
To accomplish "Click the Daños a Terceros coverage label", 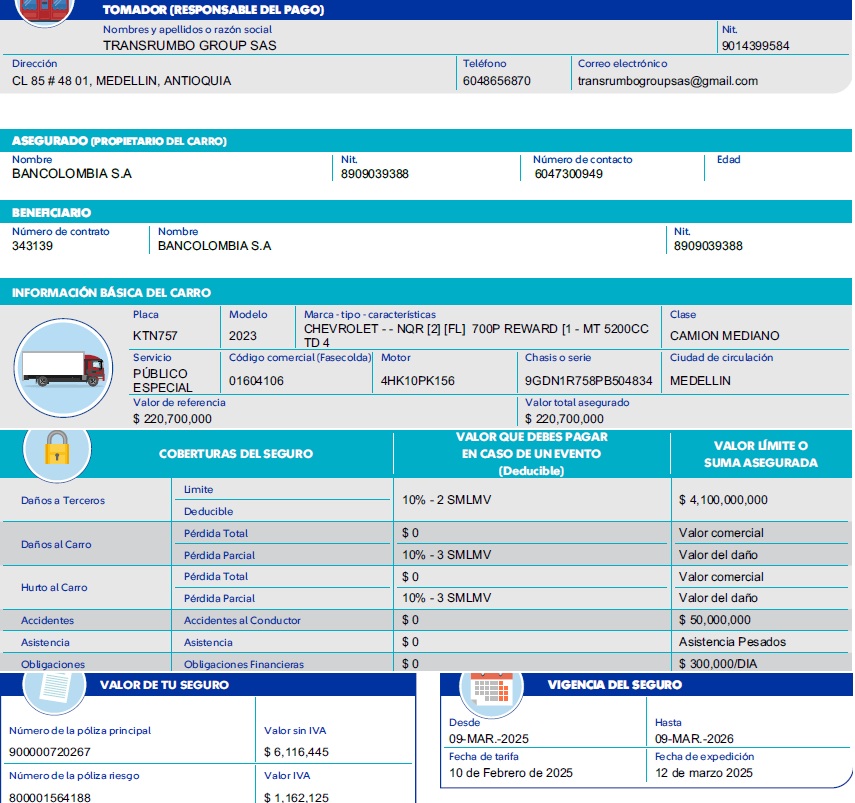I will 63,500.
